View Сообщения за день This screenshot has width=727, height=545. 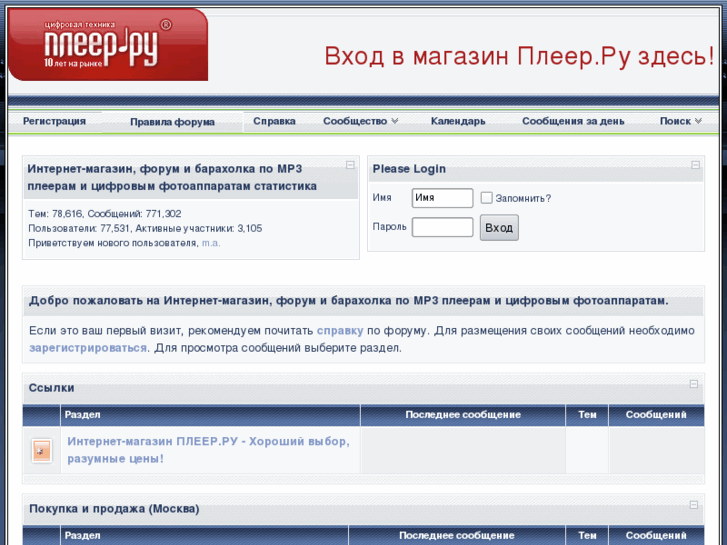click(x=573, y=121)
